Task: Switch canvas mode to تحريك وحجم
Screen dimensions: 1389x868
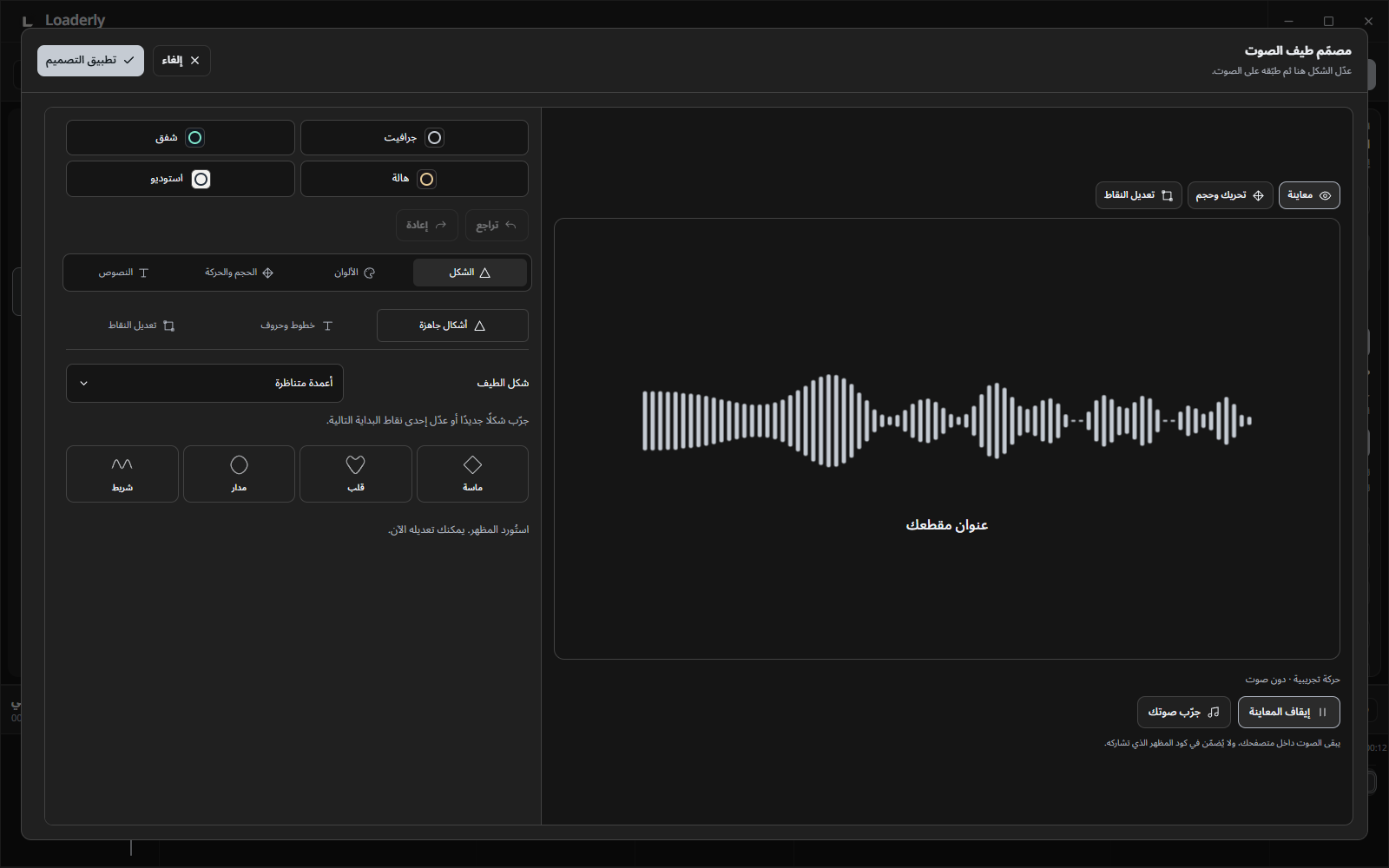Action: pyautogui.click(x=1230, y=195)
